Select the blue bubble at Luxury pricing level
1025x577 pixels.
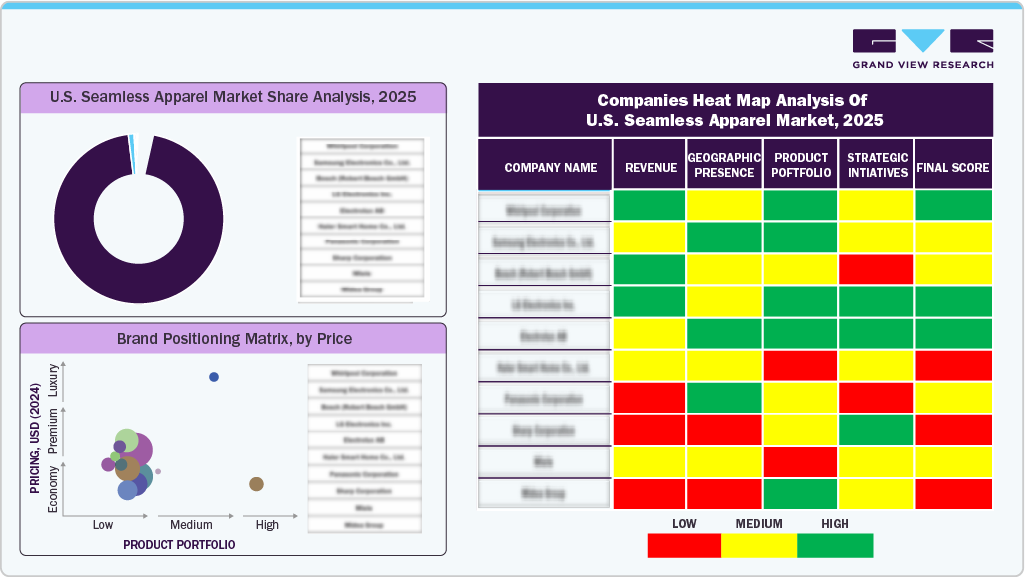213,377
